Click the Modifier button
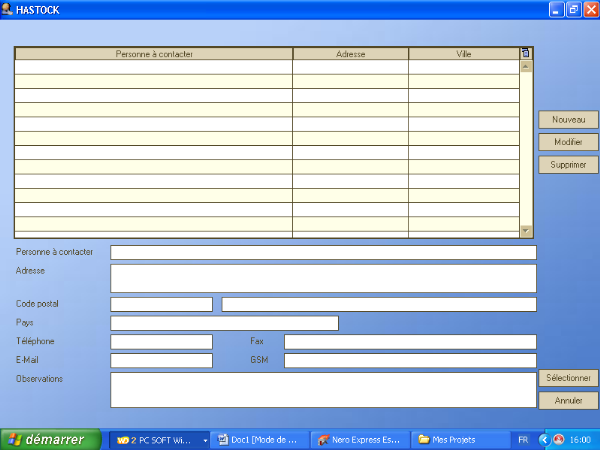 (x=568, y=142)
